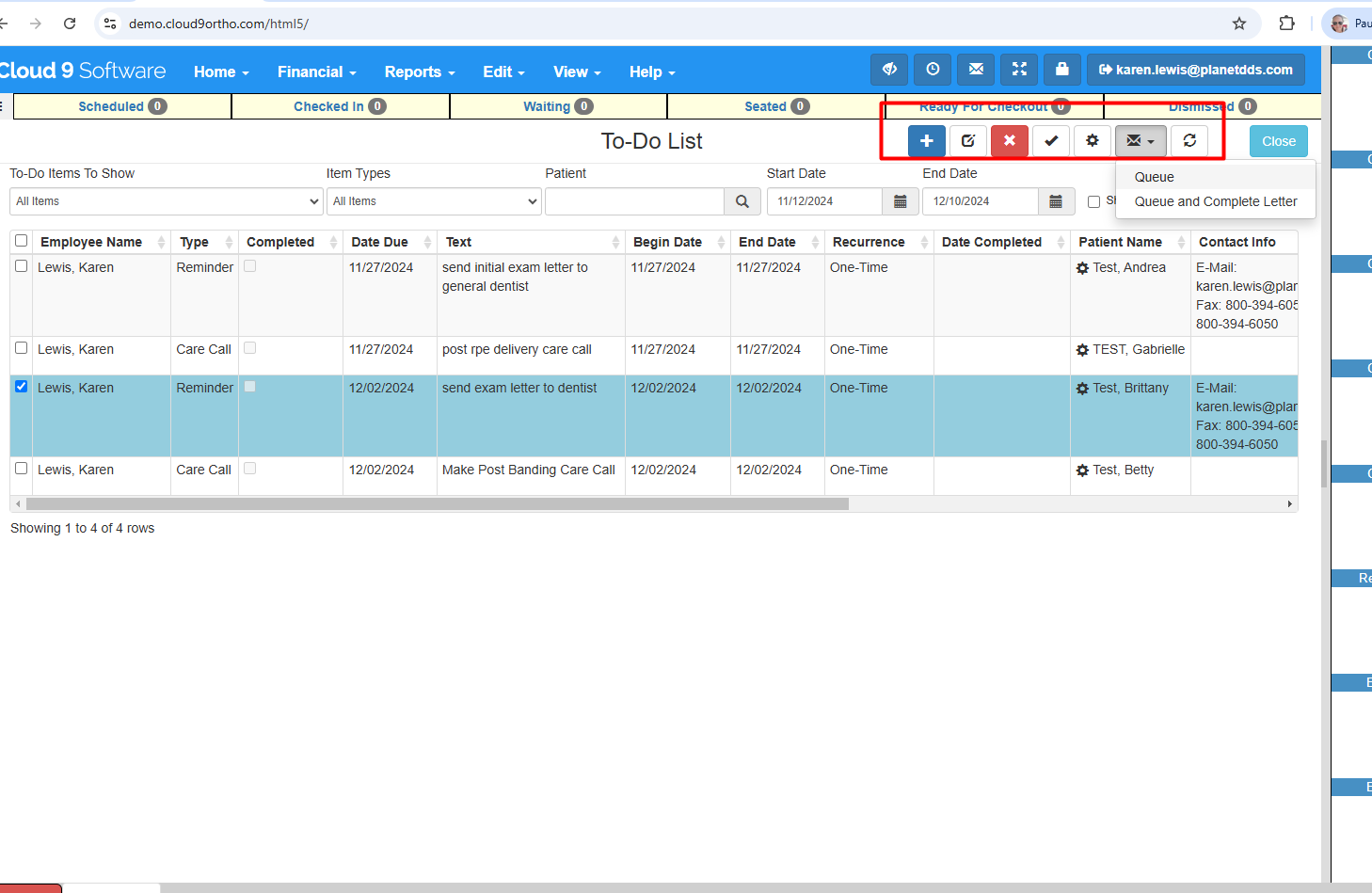Check the Care Call row for TEST, Gabrielle
1372x893 pixels.
pyautogui.click(x=21, y=348)
